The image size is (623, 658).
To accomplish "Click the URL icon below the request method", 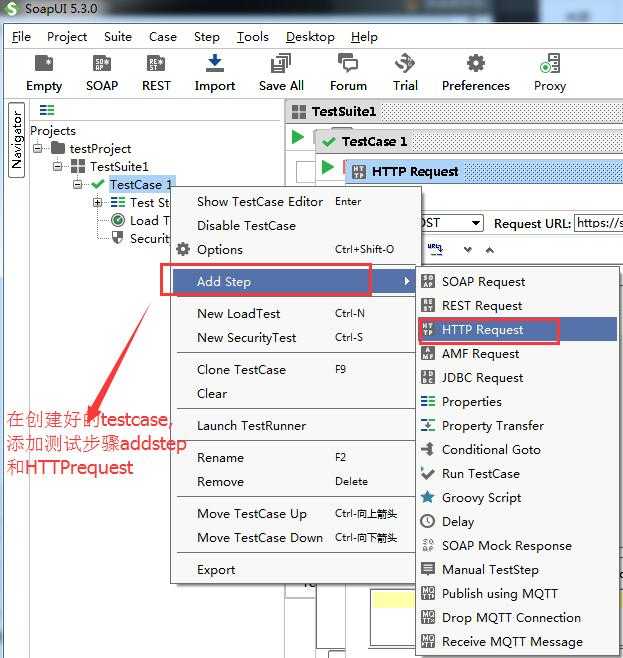I will (435, 249).
